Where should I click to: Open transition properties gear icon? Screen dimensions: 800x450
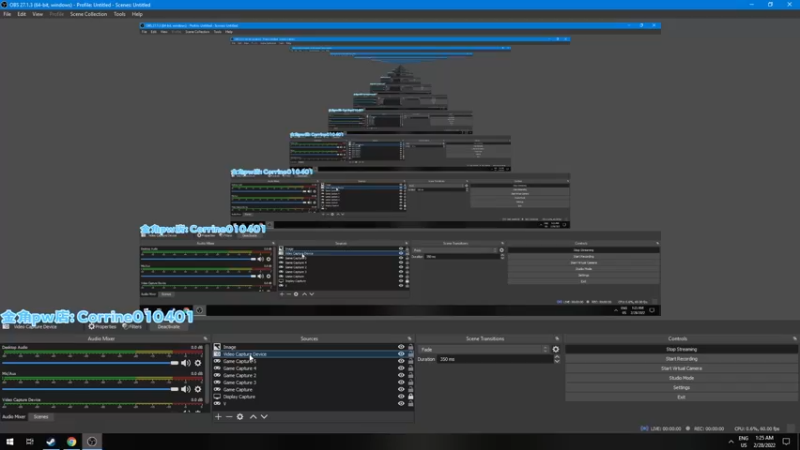[556, 349]
